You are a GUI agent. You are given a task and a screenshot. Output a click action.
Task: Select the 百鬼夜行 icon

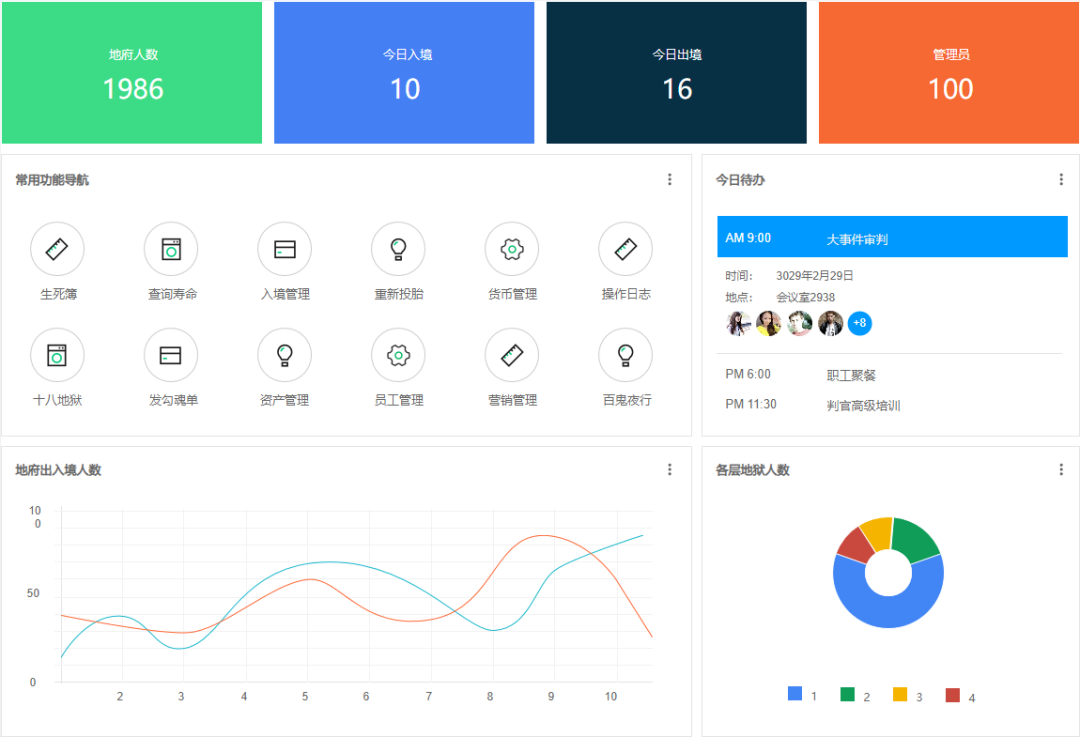point(625,355)
